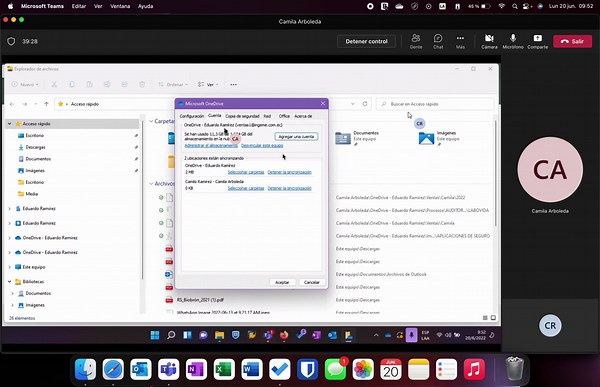Click Cancelar in the OneDrive dialog
This screenshot has height=387, width=600.
point(311,282)
